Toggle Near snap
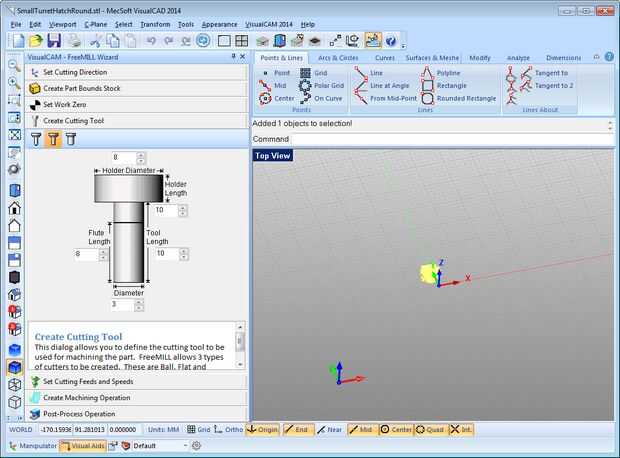This screenshot has width=620, height=458. (x=329, y=430)
